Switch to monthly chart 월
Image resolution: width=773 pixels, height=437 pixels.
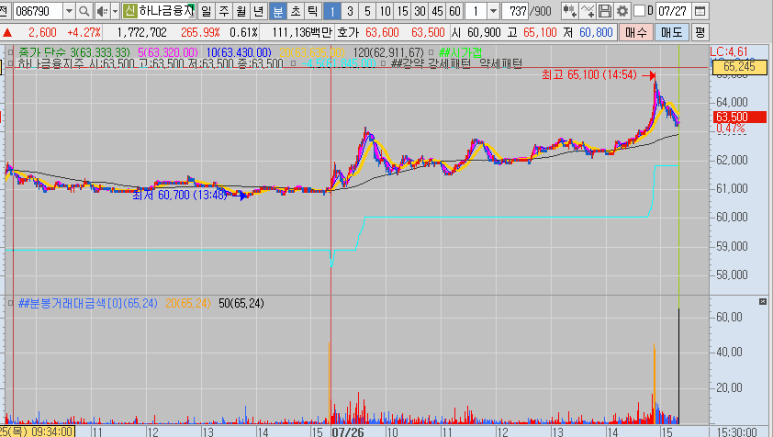241,11
